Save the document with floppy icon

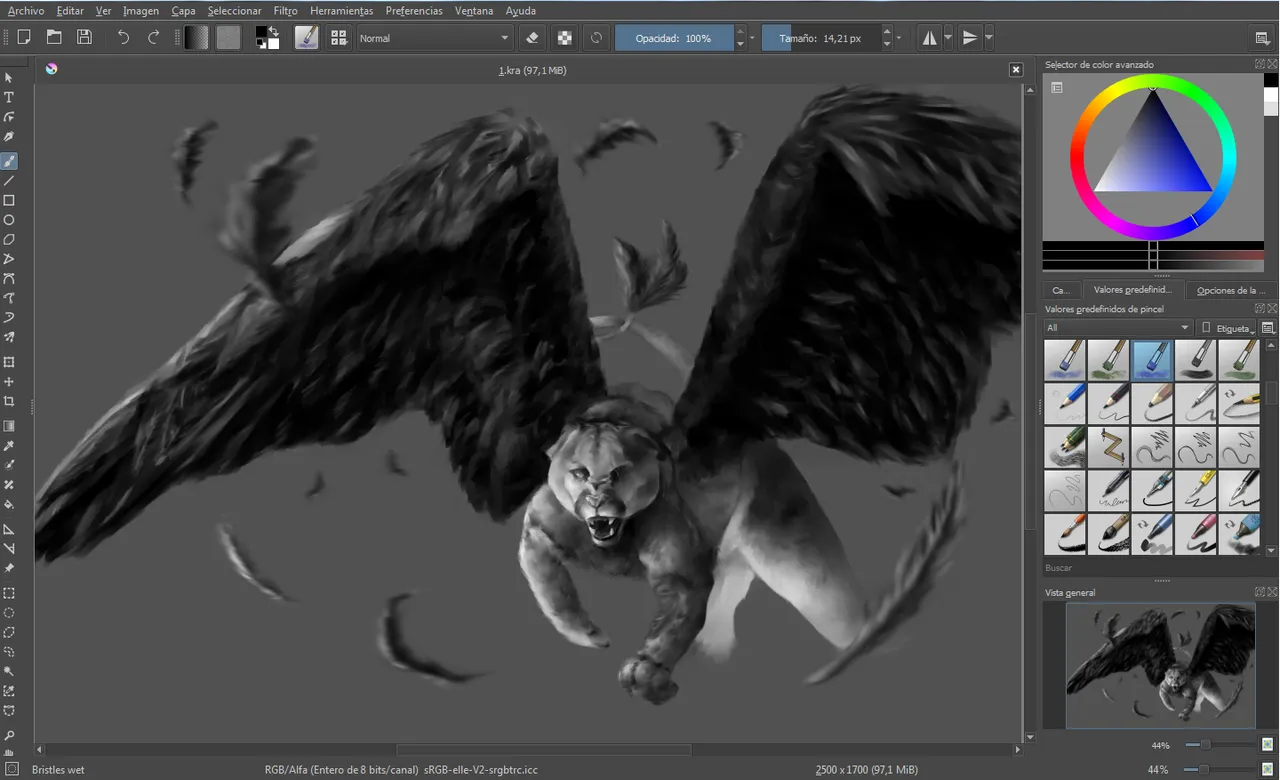pyautogui.click(x=84, y=38)
